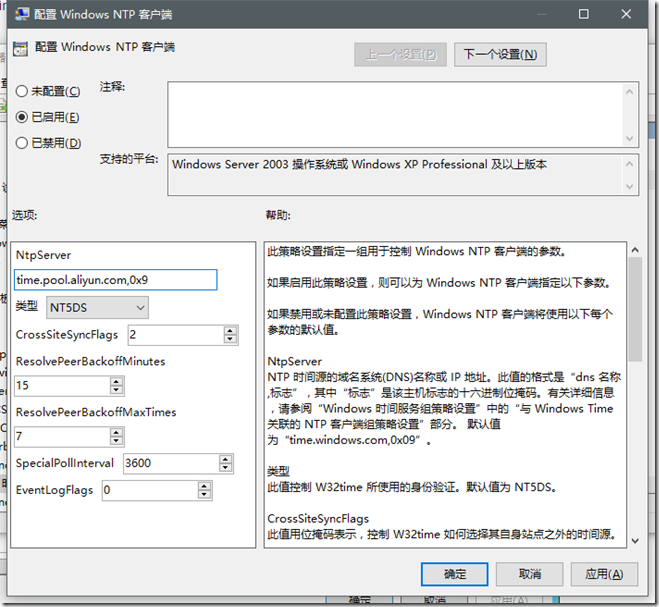Maximize the dialog window

click(583, 14)
